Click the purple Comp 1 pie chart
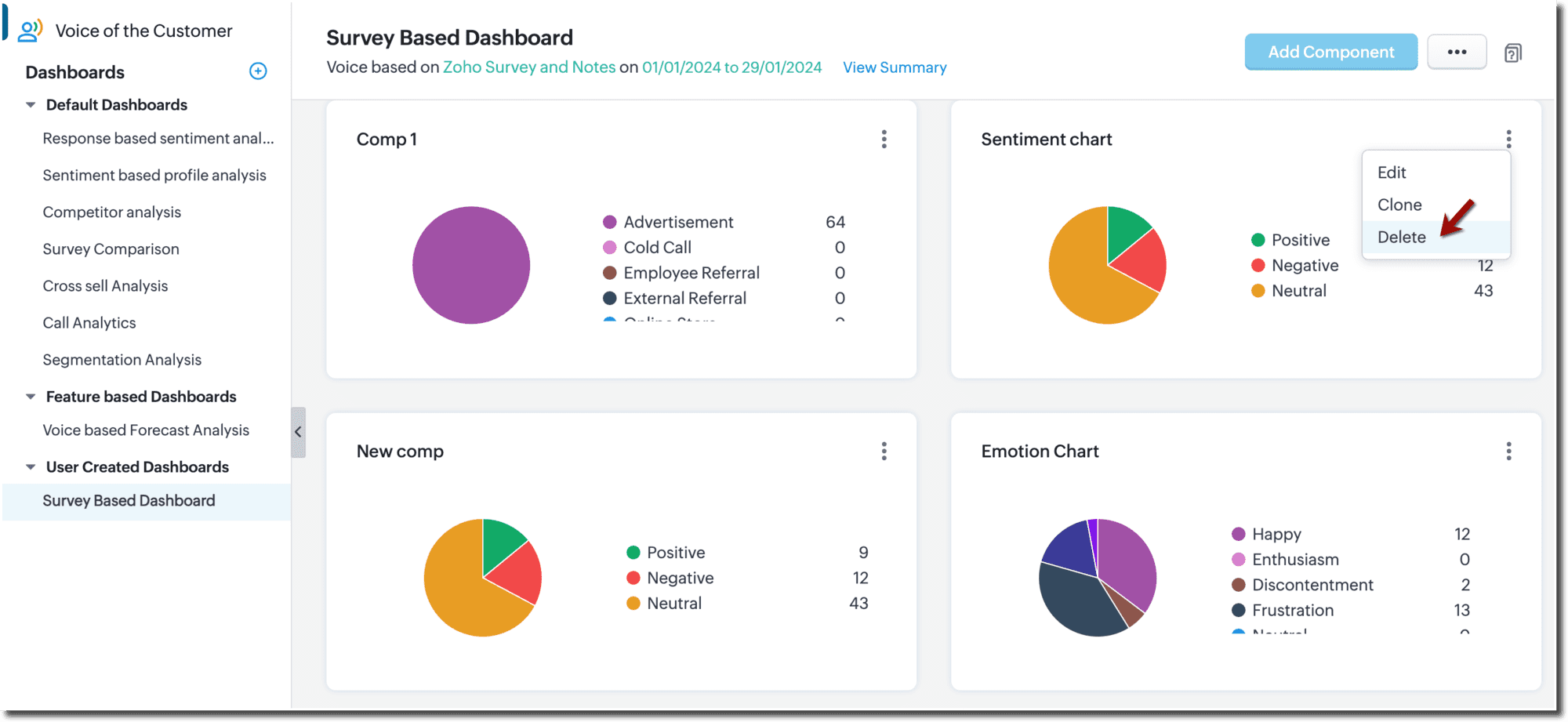The height and width of the screenshot is (722, 1568). 471,265
